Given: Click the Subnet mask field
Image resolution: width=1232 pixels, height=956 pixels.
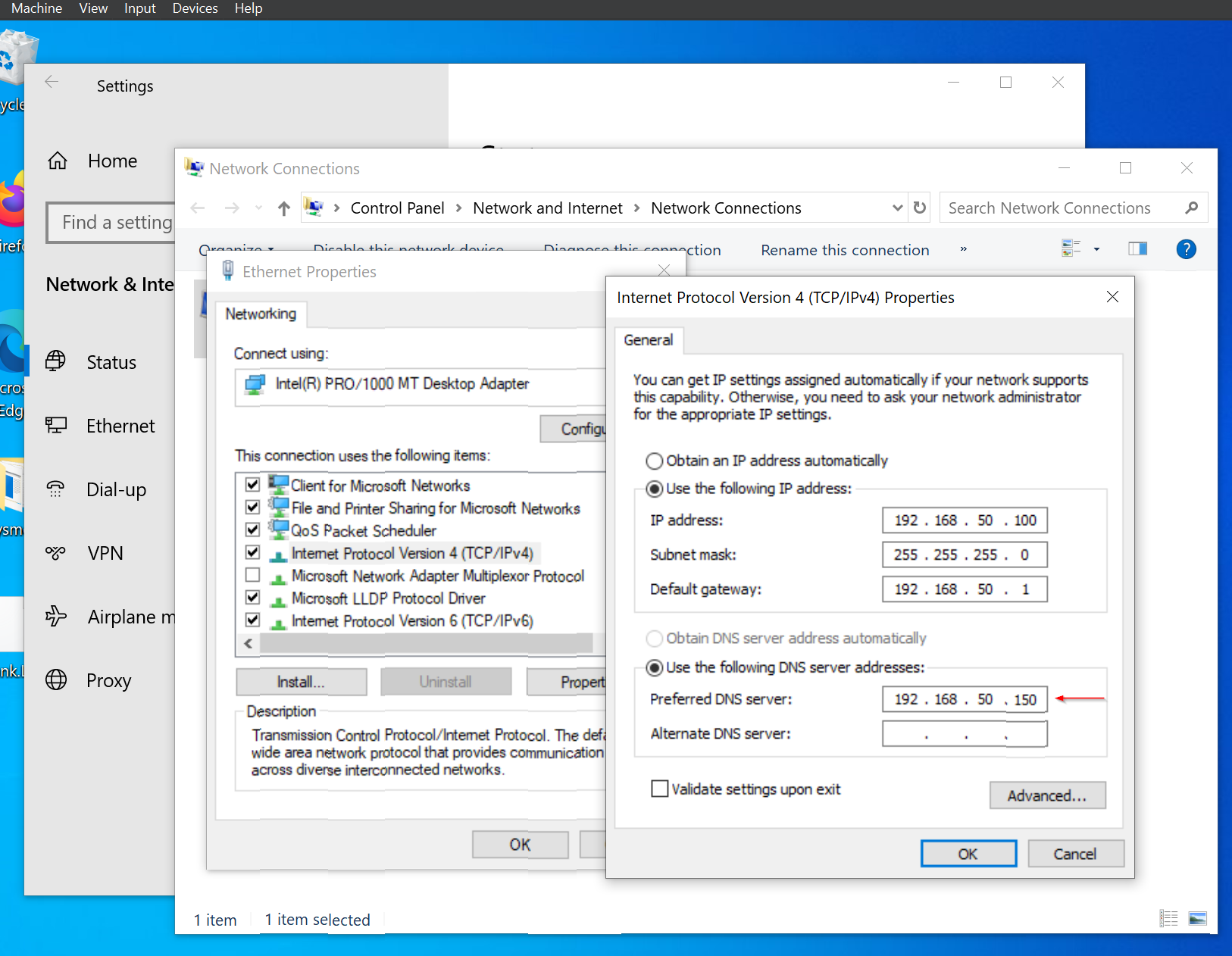Looking at the screenshot, I should pyautogui.click(x=965, y=555).
